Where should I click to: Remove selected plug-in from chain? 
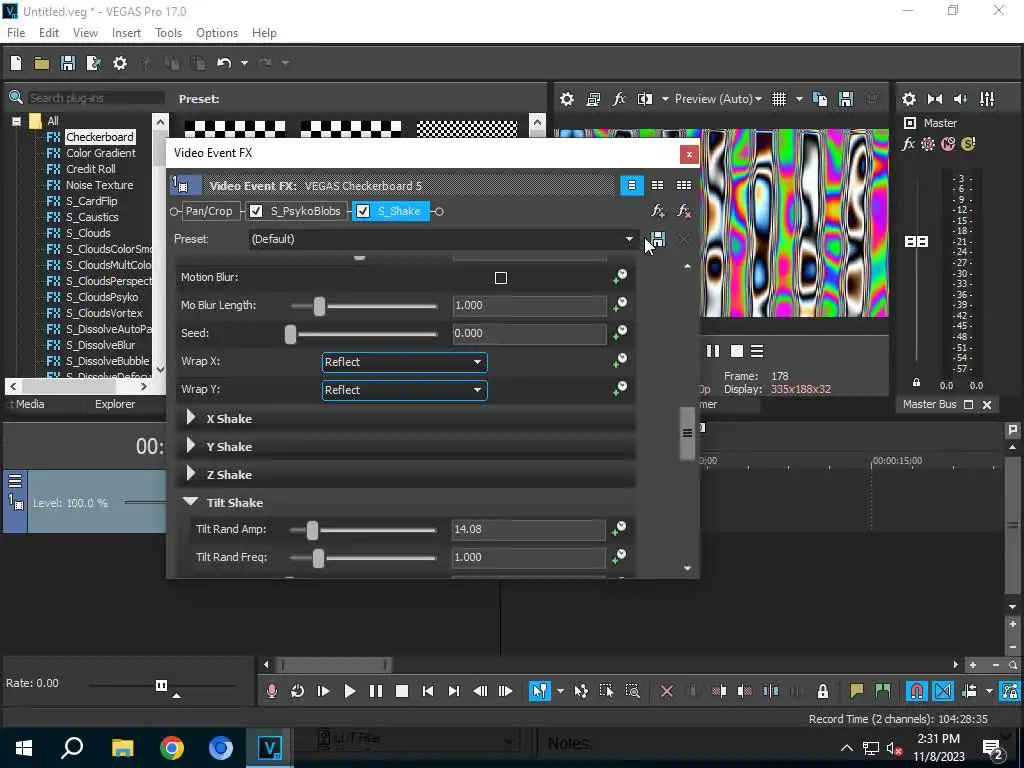pos(683,211)
